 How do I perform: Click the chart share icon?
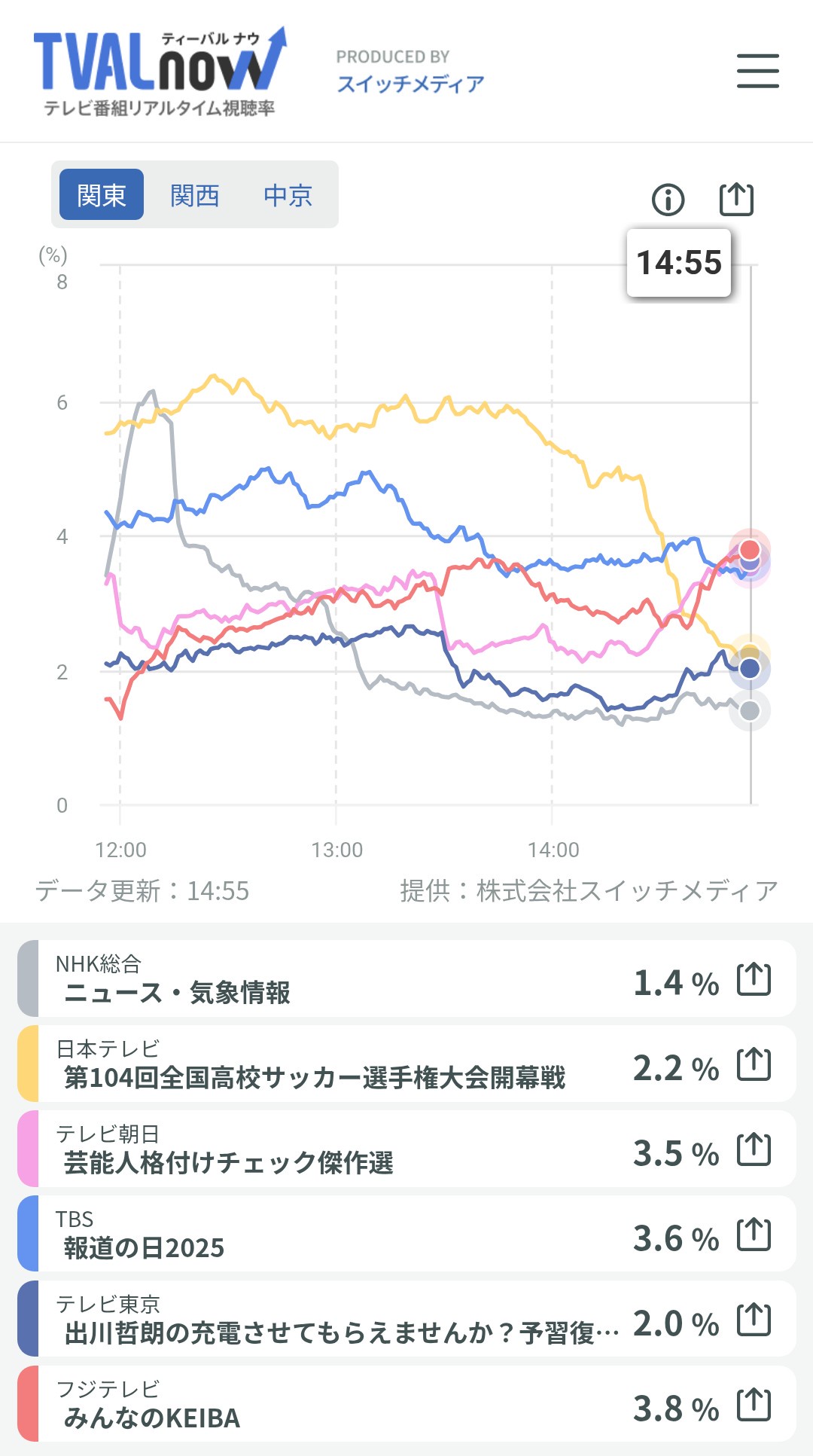736,199
